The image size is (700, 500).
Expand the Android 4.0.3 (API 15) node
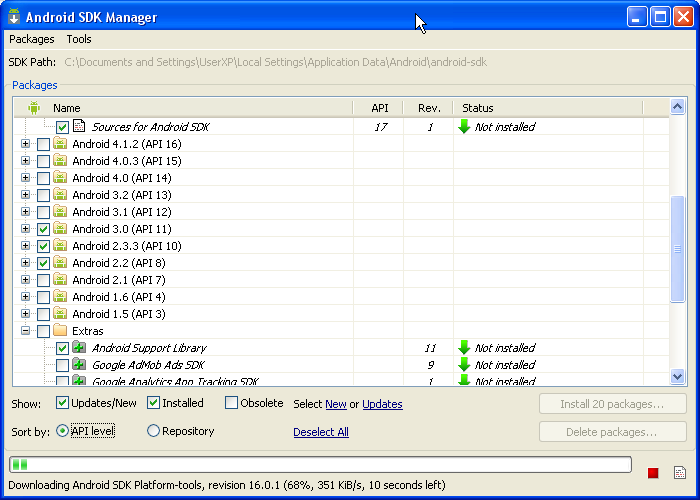(25, 161)
